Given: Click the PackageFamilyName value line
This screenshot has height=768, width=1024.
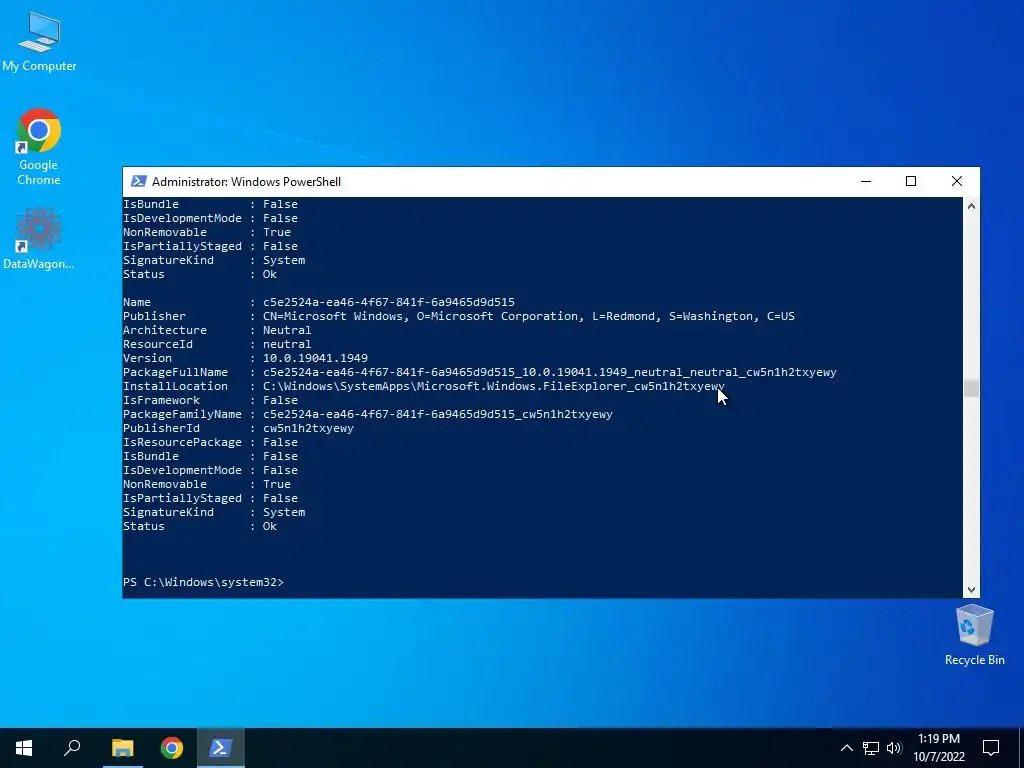Looking at the screenshot, I should [438, 414].
